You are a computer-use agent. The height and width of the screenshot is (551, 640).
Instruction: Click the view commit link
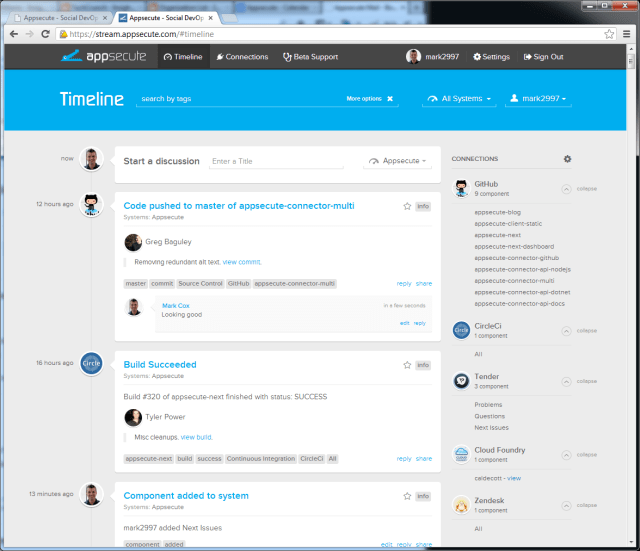tap(242, 262)
